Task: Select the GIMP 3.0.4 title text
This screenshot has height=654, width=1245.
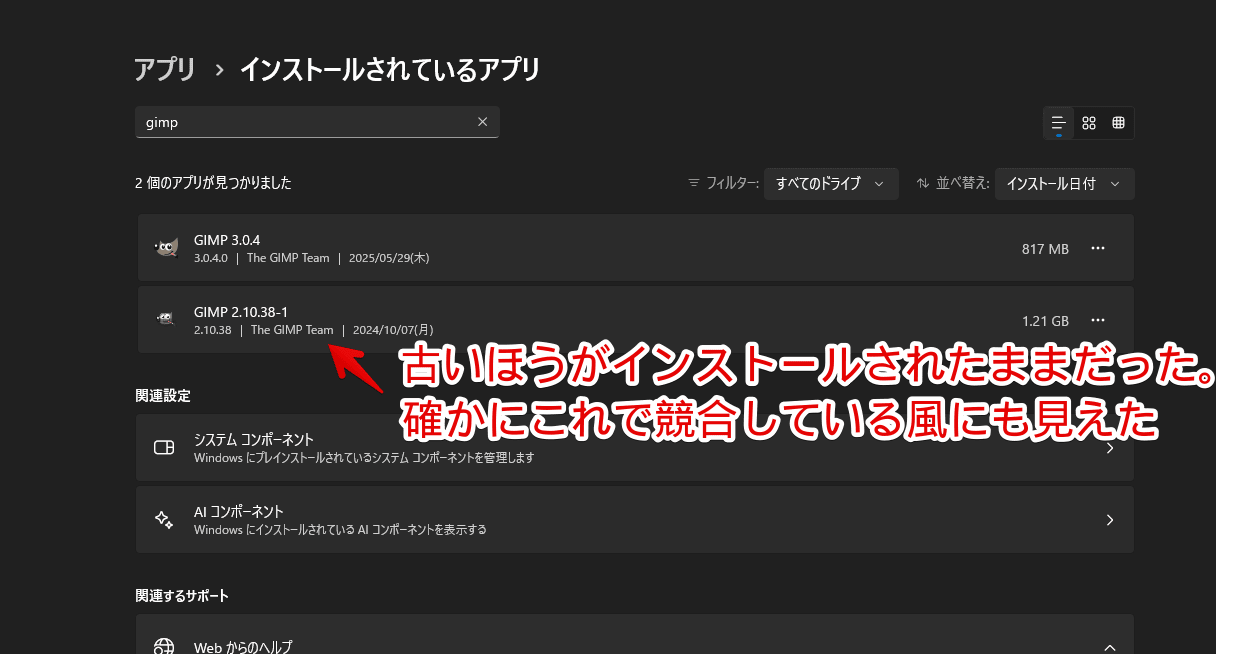Action: pyautogui.click(x=227, y=240)
